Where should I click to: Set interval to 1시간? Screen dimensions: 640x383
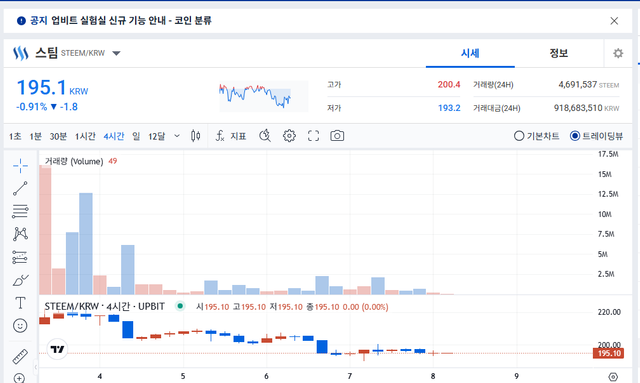(85, 136)
